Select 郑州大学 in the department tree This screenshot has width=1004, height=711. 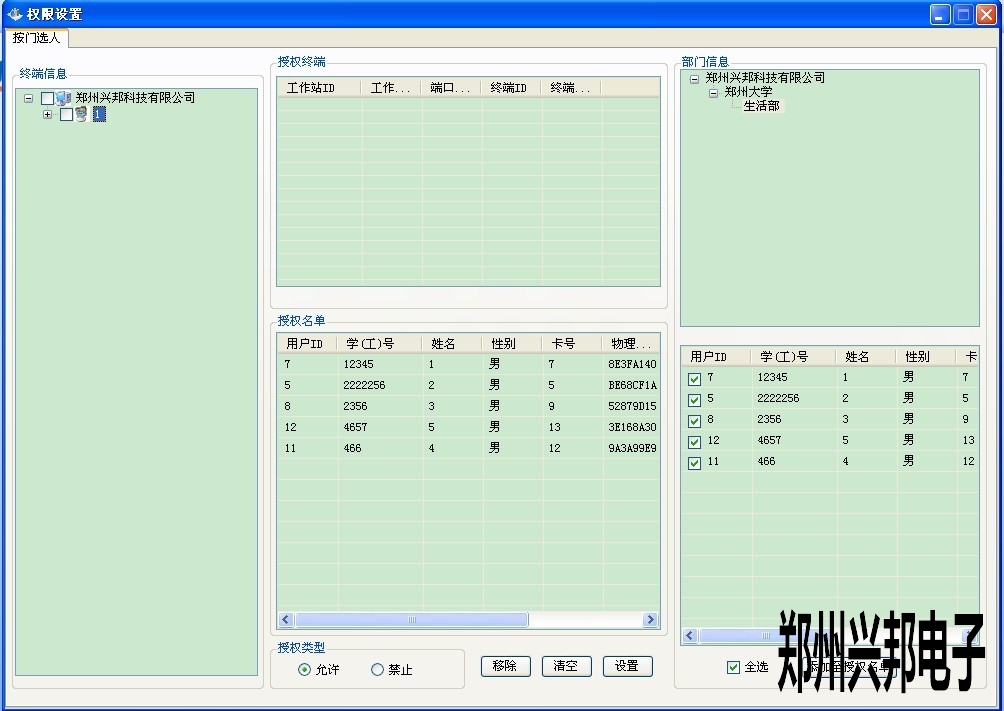coord(748,92)
